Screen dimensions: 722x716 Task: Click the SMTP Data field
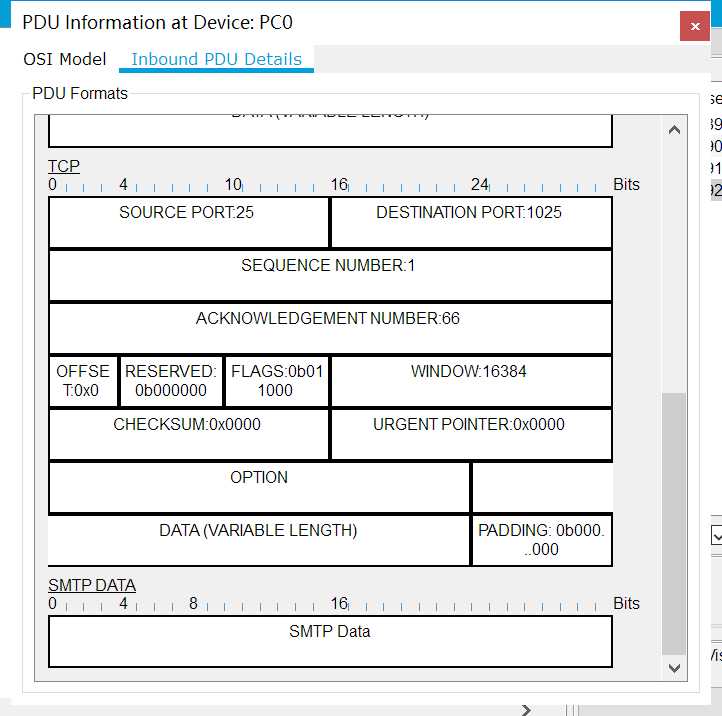click(330, 641)
